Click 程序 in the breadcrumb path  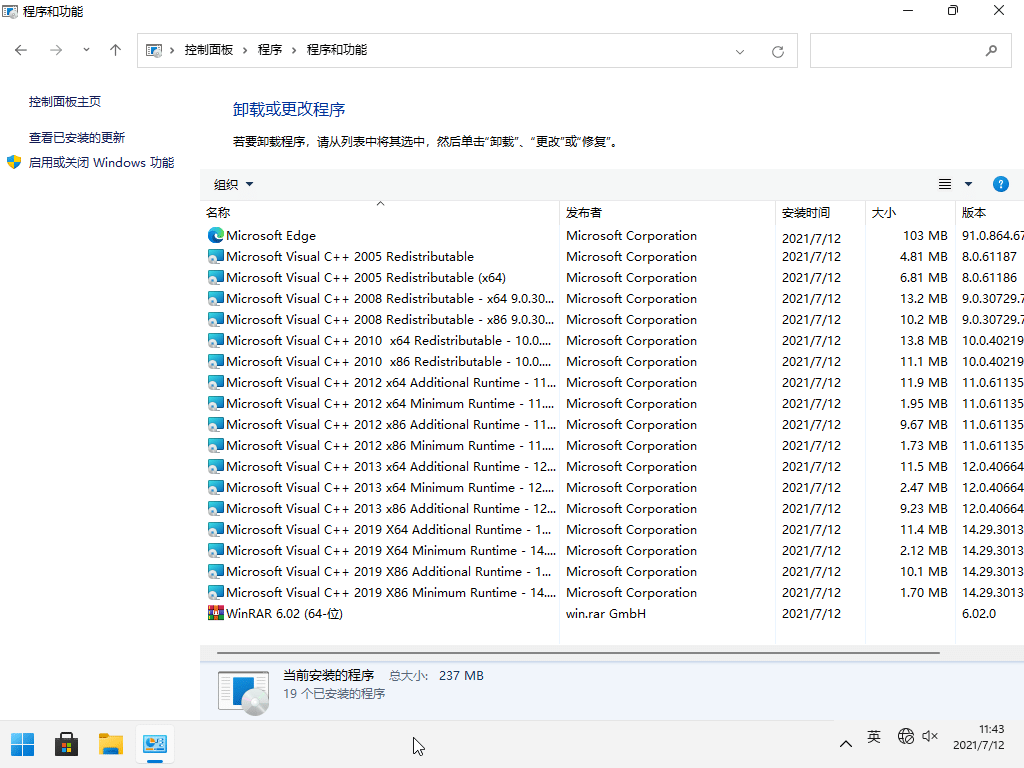pyautogui.click(x=270, y=50)
